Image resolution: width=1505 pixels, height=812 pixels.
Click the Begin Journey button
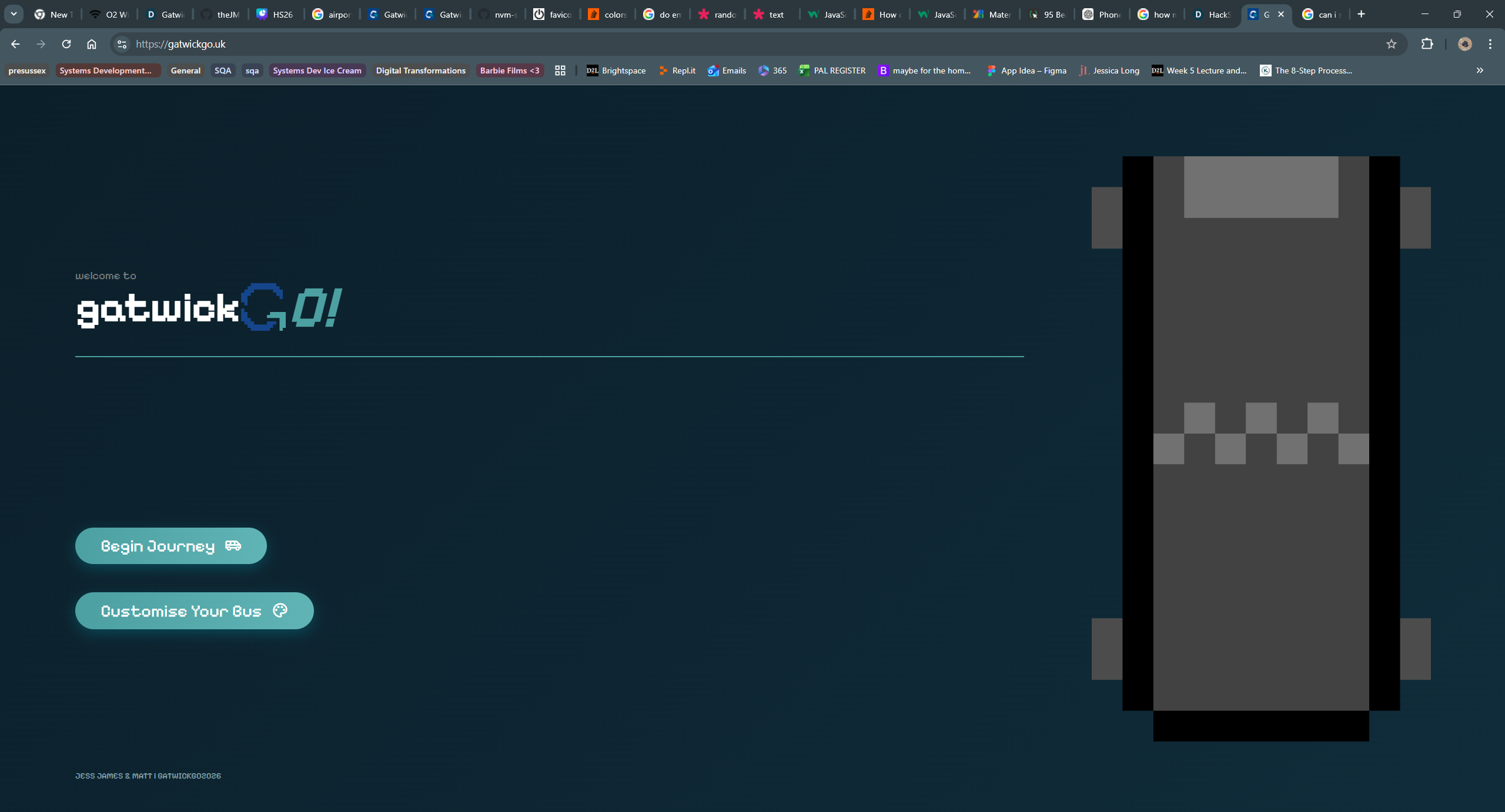point(170,546)
